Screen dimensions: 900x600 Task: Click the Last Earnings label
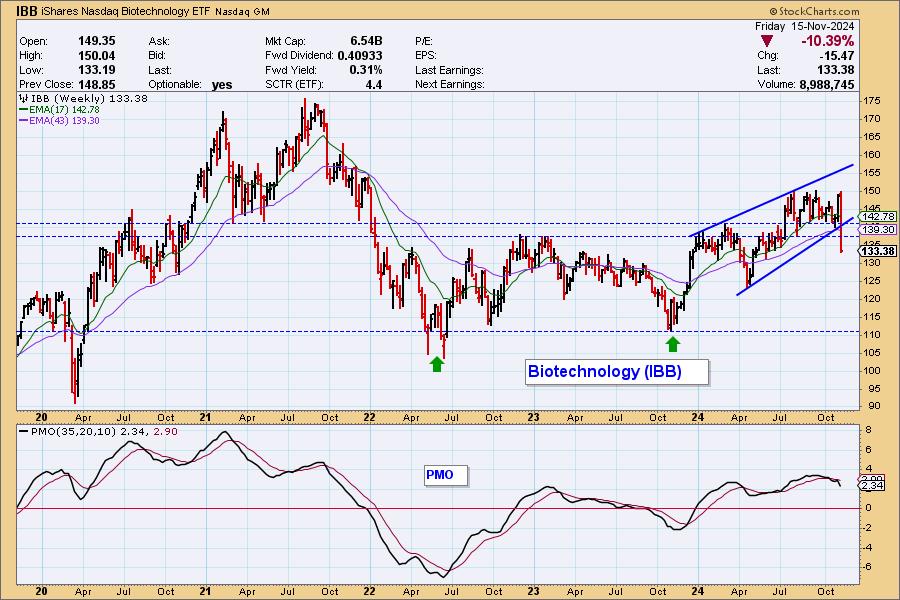click(x=449, y=70)
